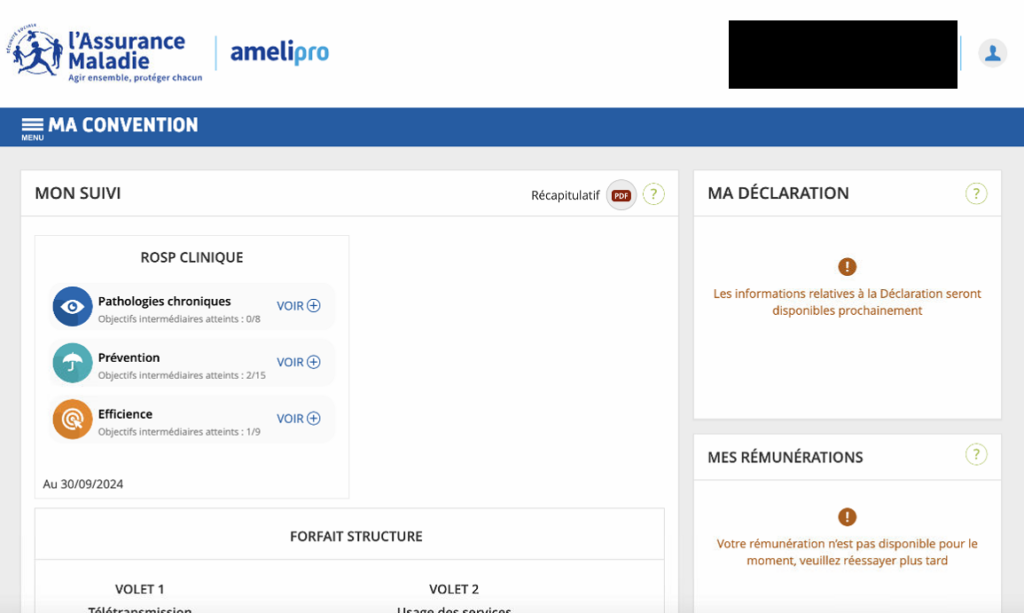
Task: Click the Pathologies chroniques eye icon
Action: 72,306
